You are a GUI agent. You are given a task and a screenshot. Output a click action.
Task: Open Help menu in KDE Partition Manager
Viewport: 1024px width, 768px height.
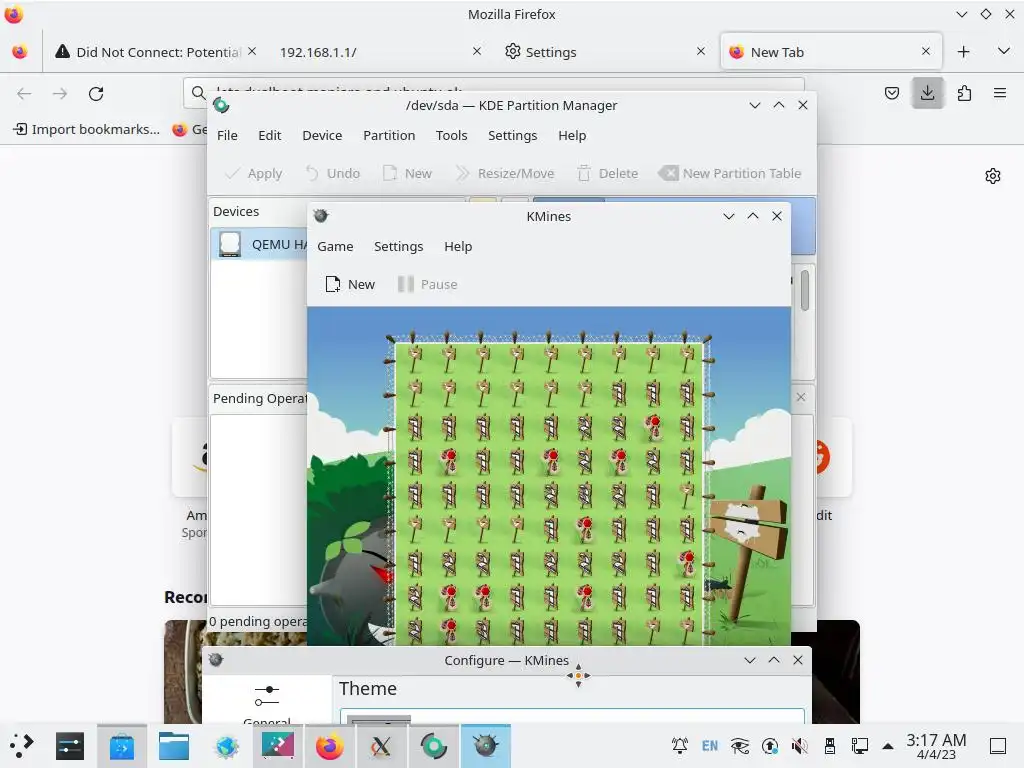572,135
